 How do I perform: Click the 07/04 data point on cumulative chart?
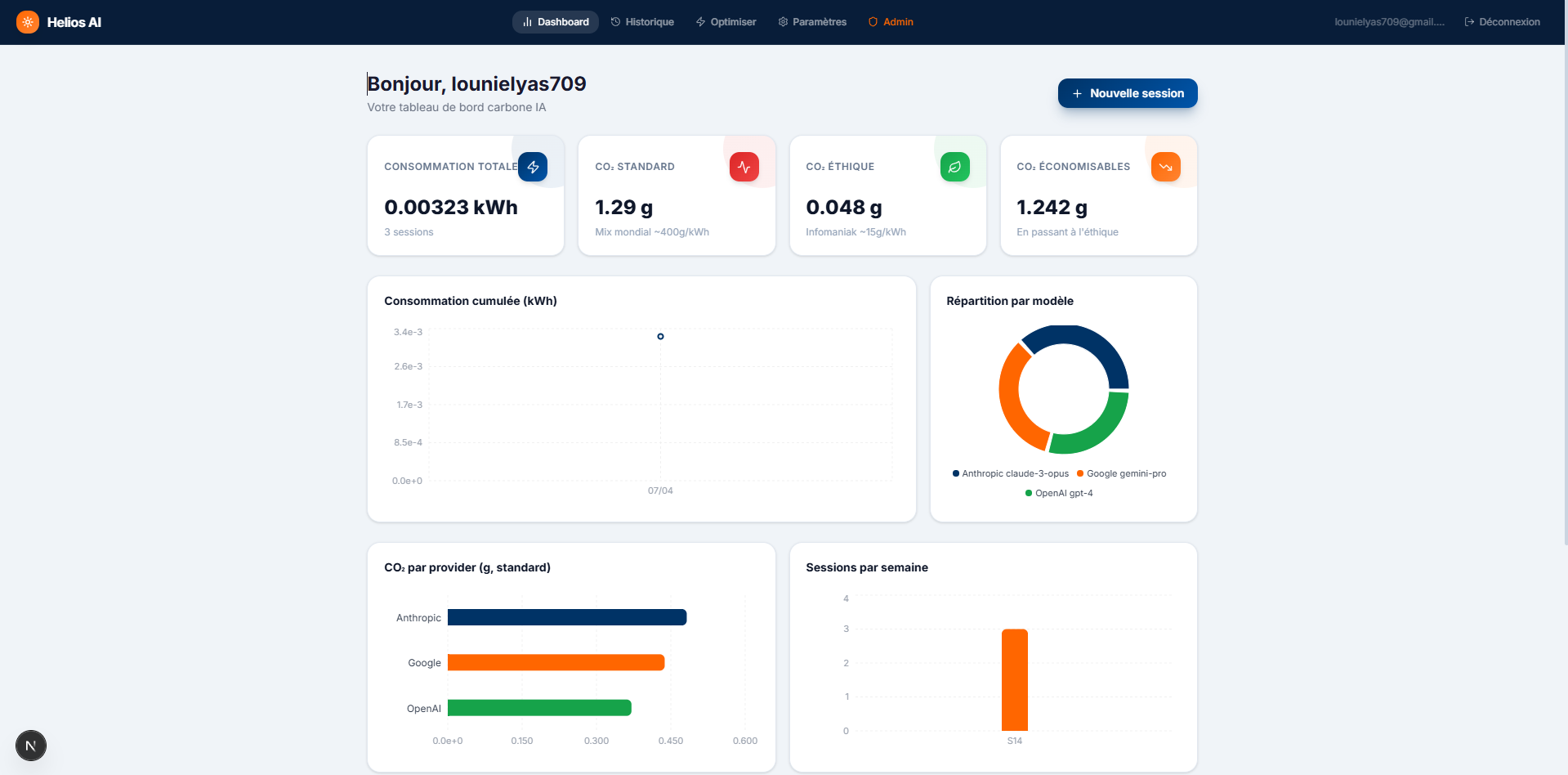660,336
